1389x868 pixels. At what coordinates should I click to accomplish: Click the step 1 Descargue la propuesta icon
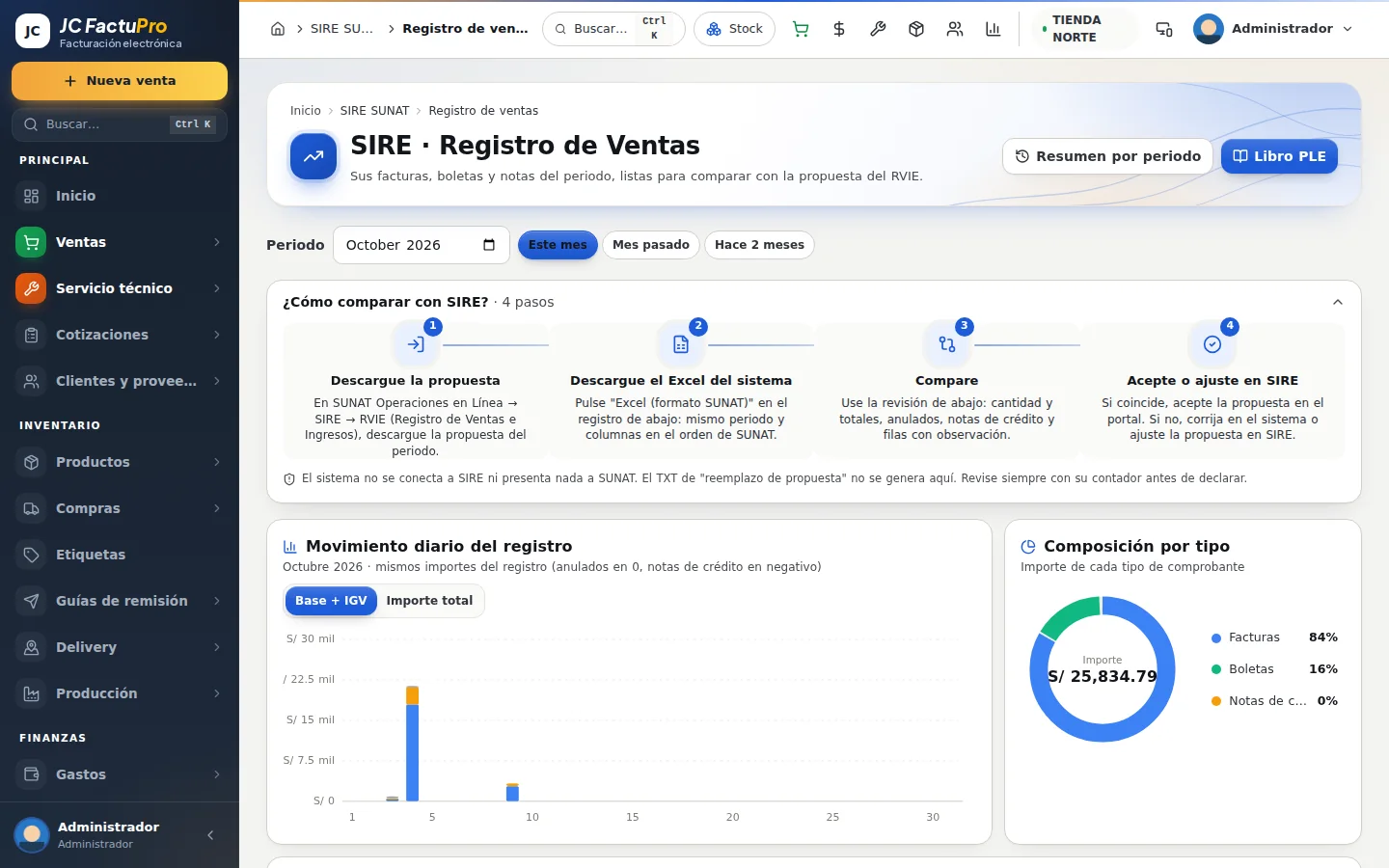pos(416,344)
